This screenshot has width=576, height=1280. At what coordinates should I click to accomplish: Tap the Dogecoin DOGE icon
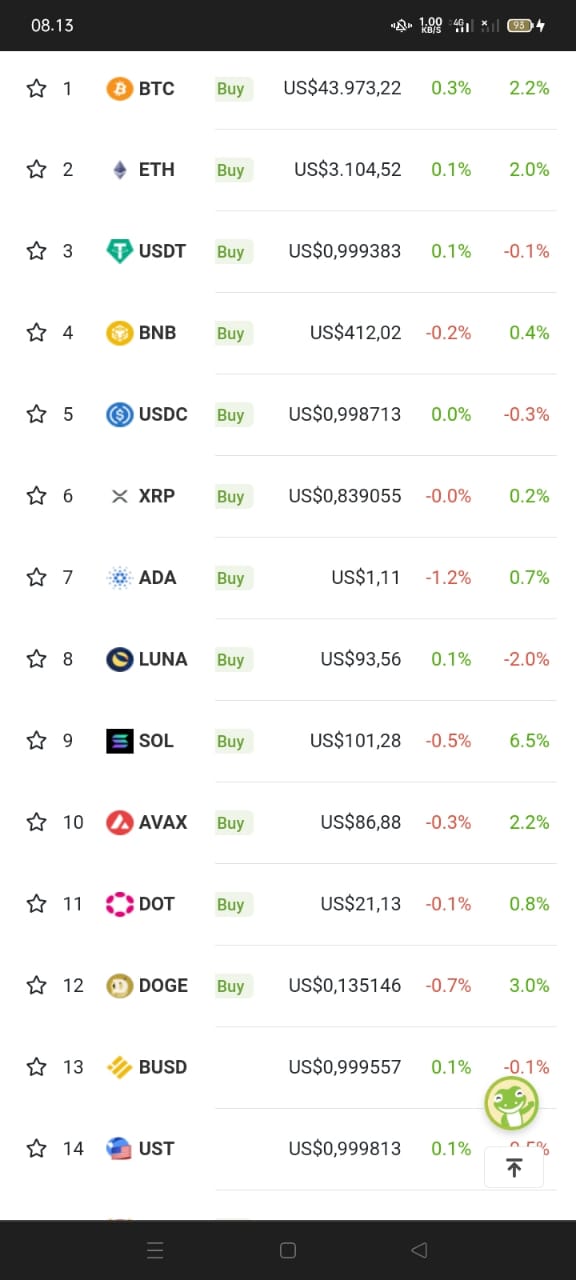(x=119, y=985)
